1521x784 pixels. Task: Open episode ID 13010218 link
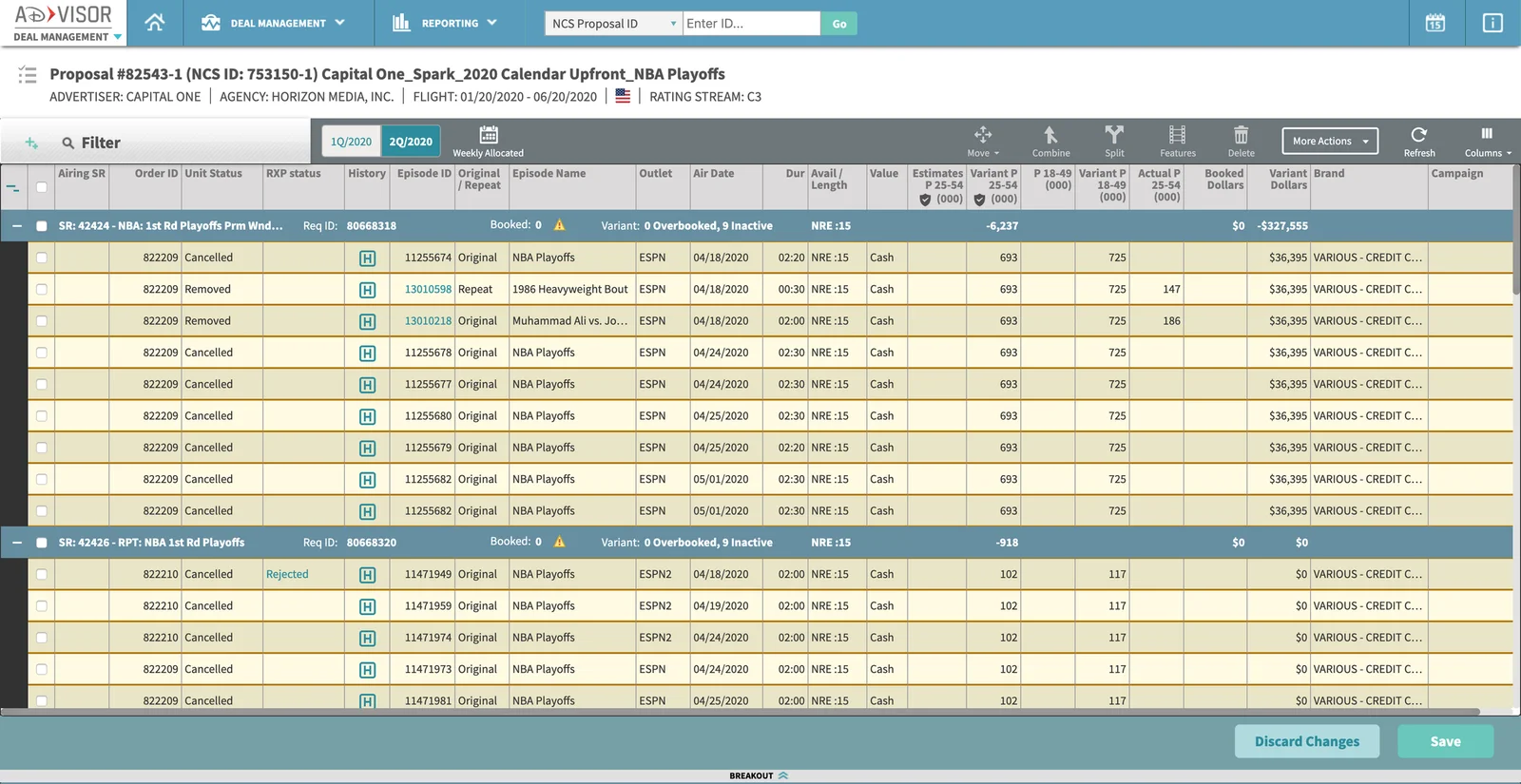[x=428, y=320]
